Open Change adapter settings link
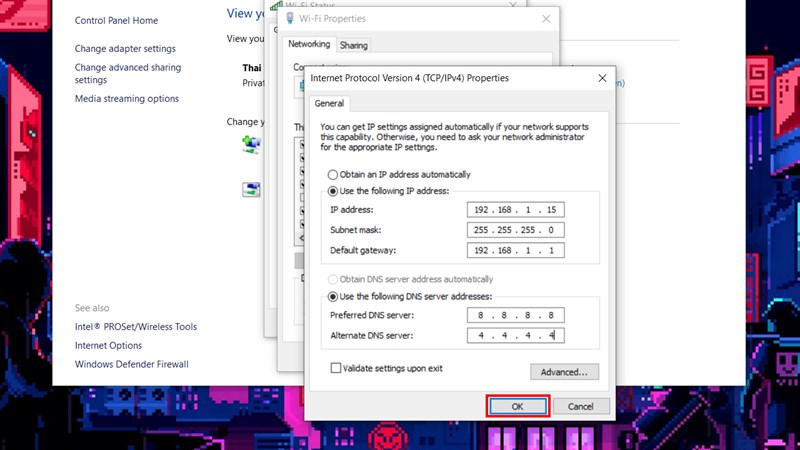 click(x=125, y=49)
